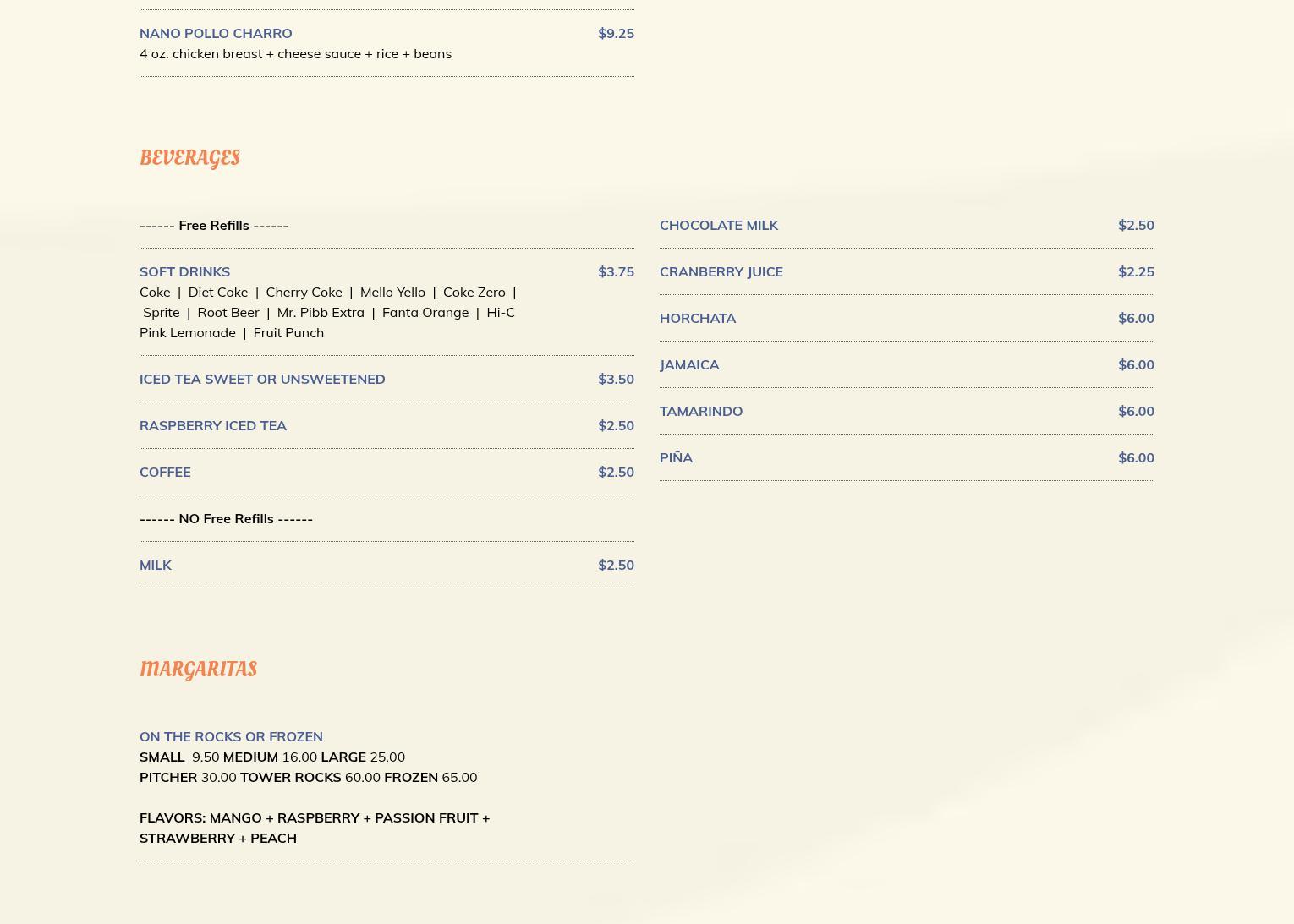This screenshot has height=924, width=1294.
Task: Select the Tamarindo drink
Action: click(700, 411)
